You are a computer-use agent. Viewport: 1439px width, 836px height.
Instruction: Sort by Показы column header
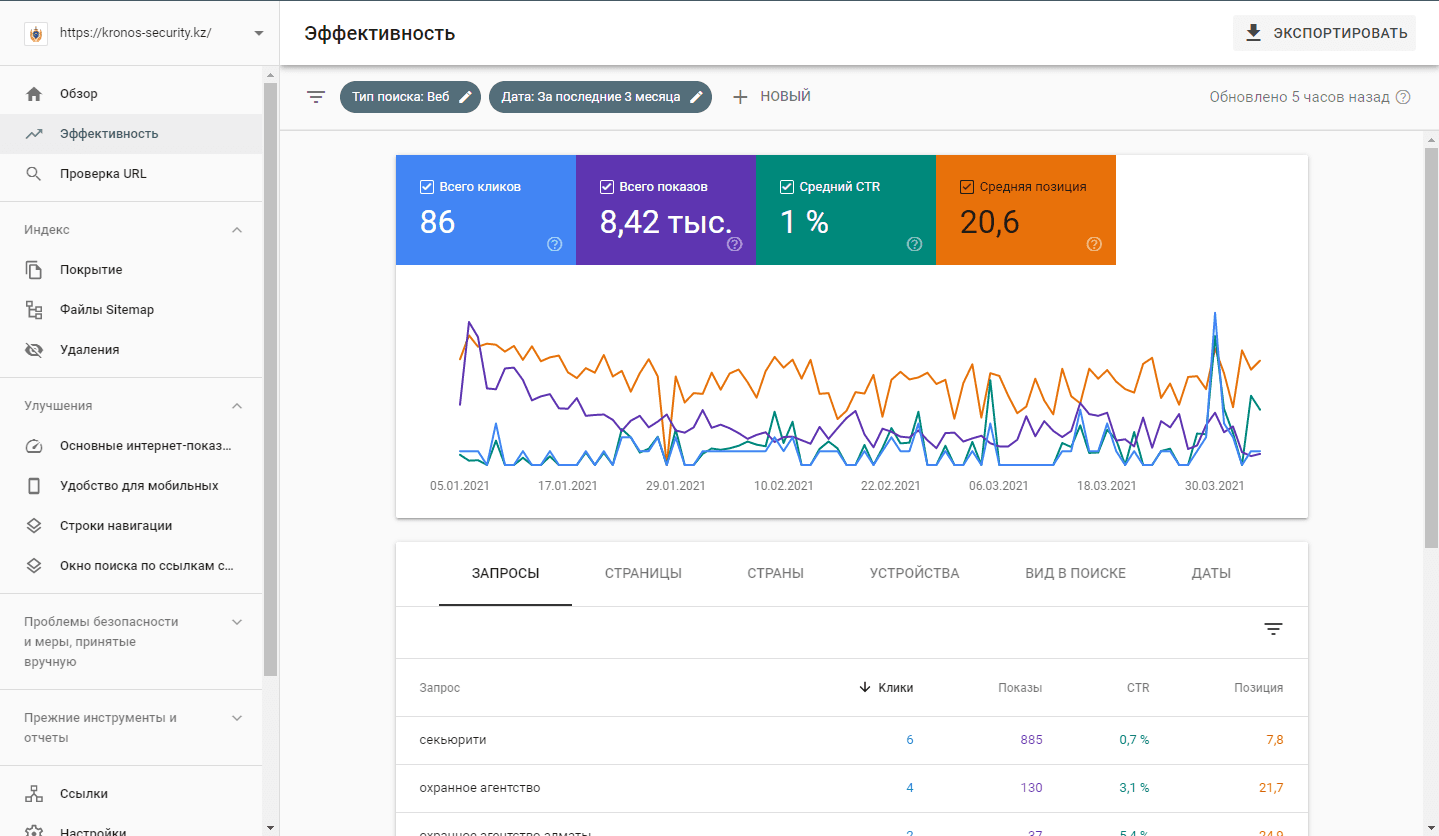(1020, 688)
